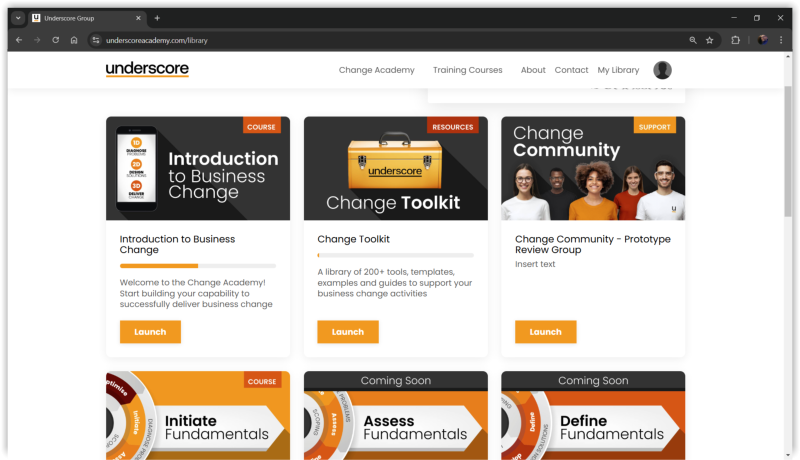This screenshot has width=800, height=460.
Task: Expand the tab search dropdown arrow
Action: (18, 18)
